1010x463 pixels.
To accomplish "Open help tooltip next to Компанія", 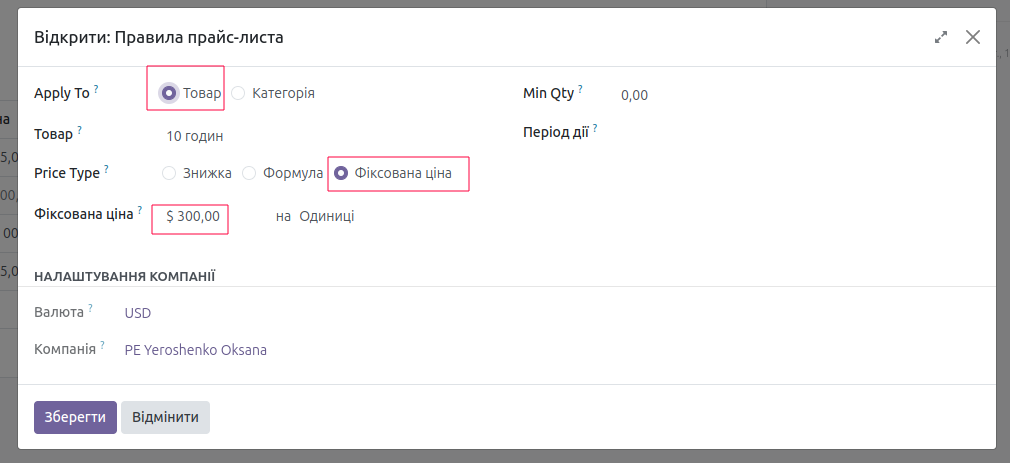I will (x=102, y=345).
